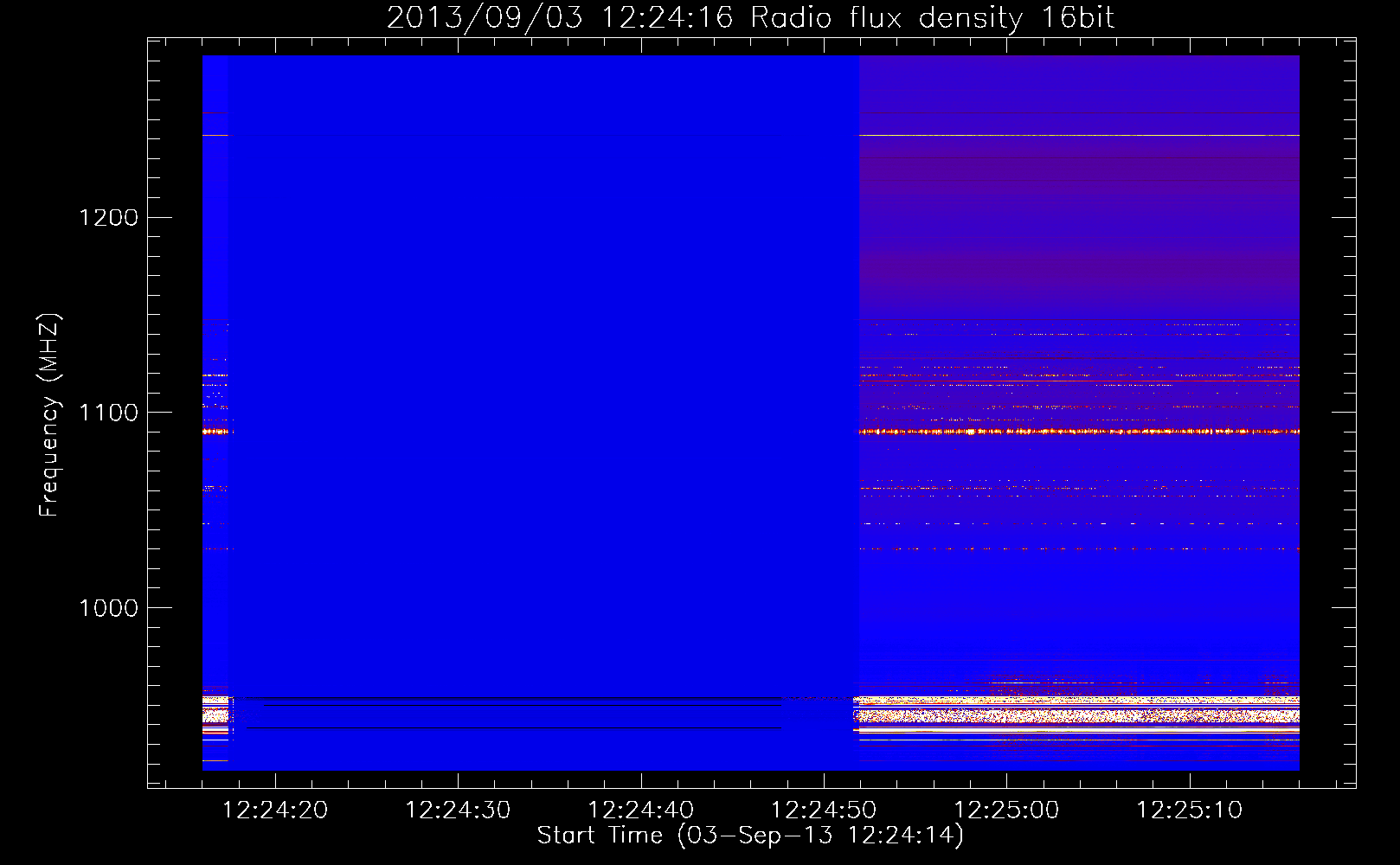Select the plot title 'Radio flux density 16bit'
This screenshot has width=1400, height=865.
coord(933,18)
